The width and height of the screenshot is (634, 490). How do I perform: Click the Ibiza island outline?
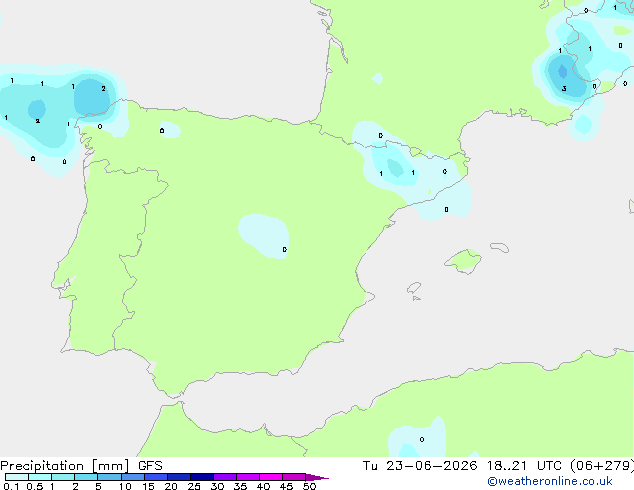click(x=414, y=288)
